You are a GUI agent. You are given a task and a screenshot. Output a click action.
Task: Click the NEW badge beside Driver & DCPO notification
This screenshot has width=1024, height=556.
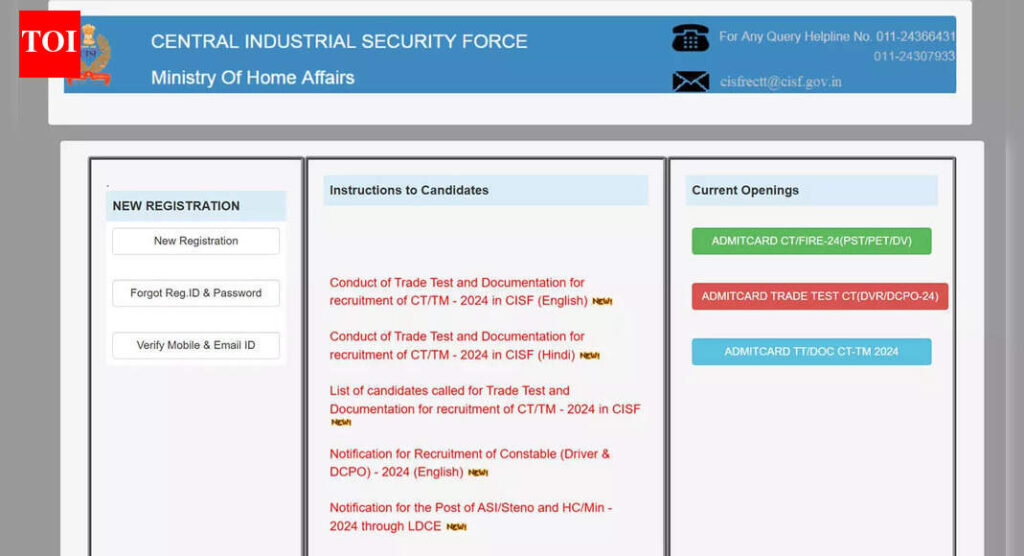pos(478,473)
